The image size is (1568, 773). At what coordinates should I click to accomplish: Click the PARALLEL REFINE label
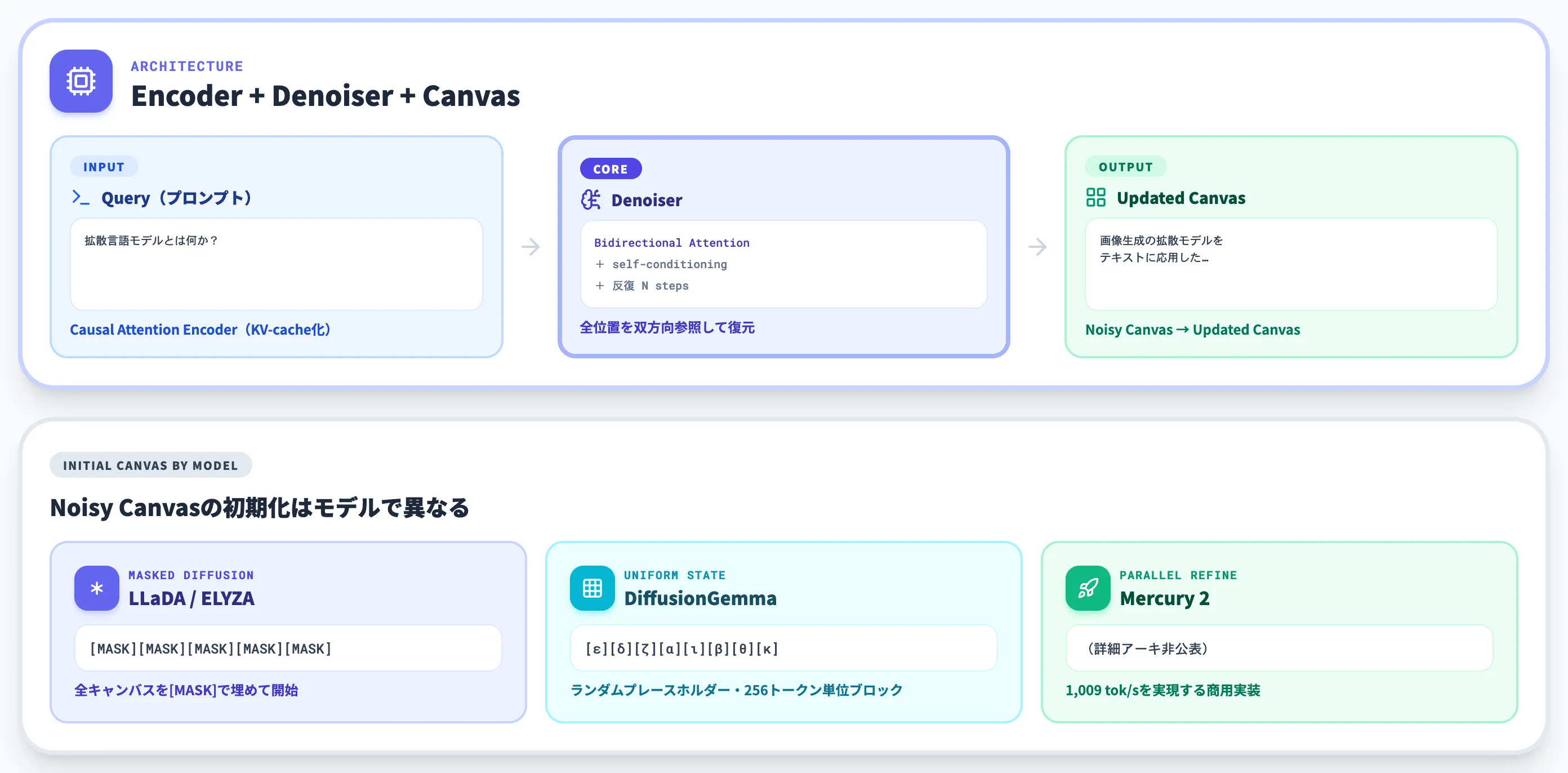[1178, 575]
